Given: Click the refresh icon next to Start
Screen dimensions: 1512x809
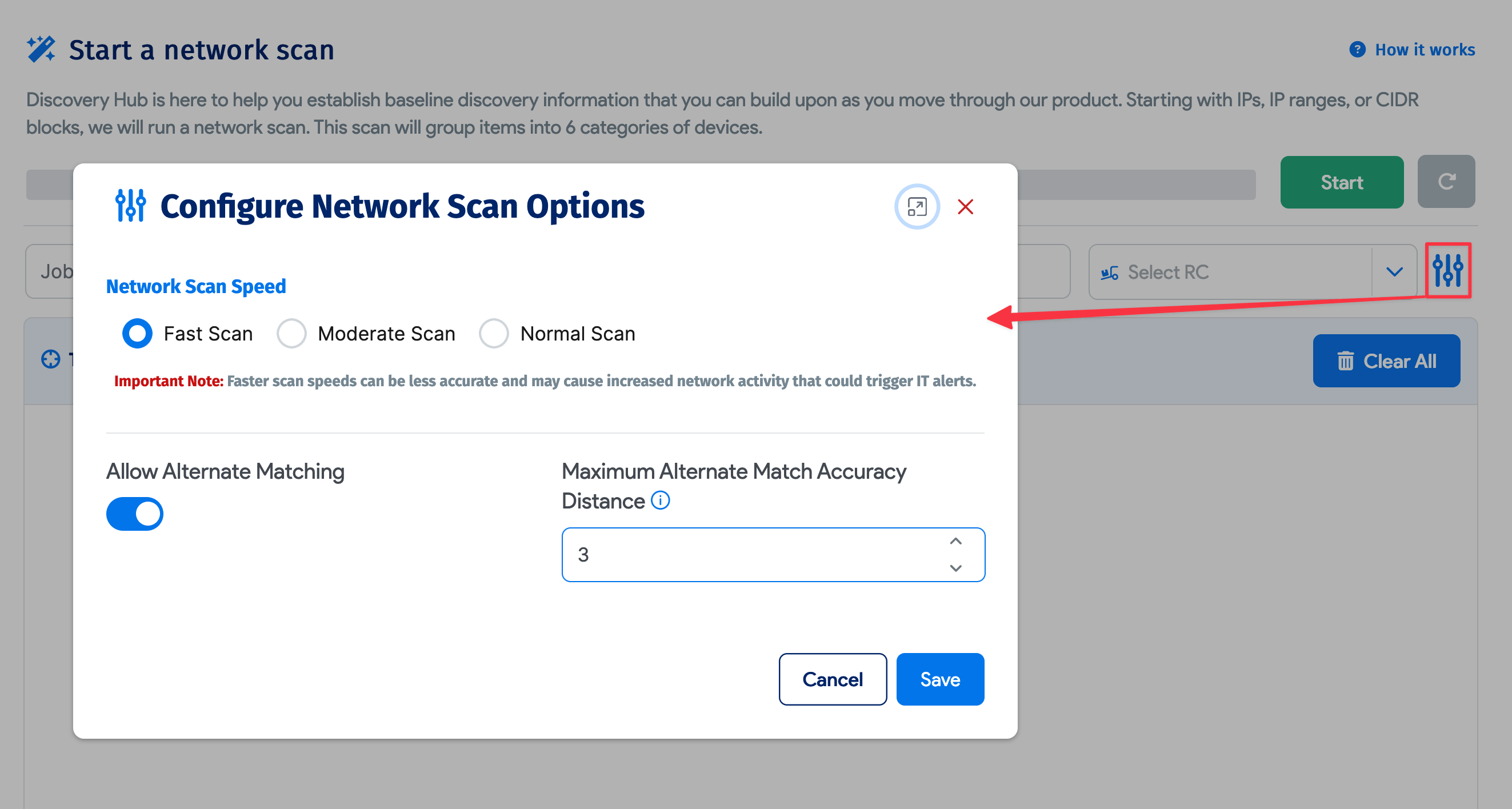Looking at the screenshot, I should [1446, 182].
